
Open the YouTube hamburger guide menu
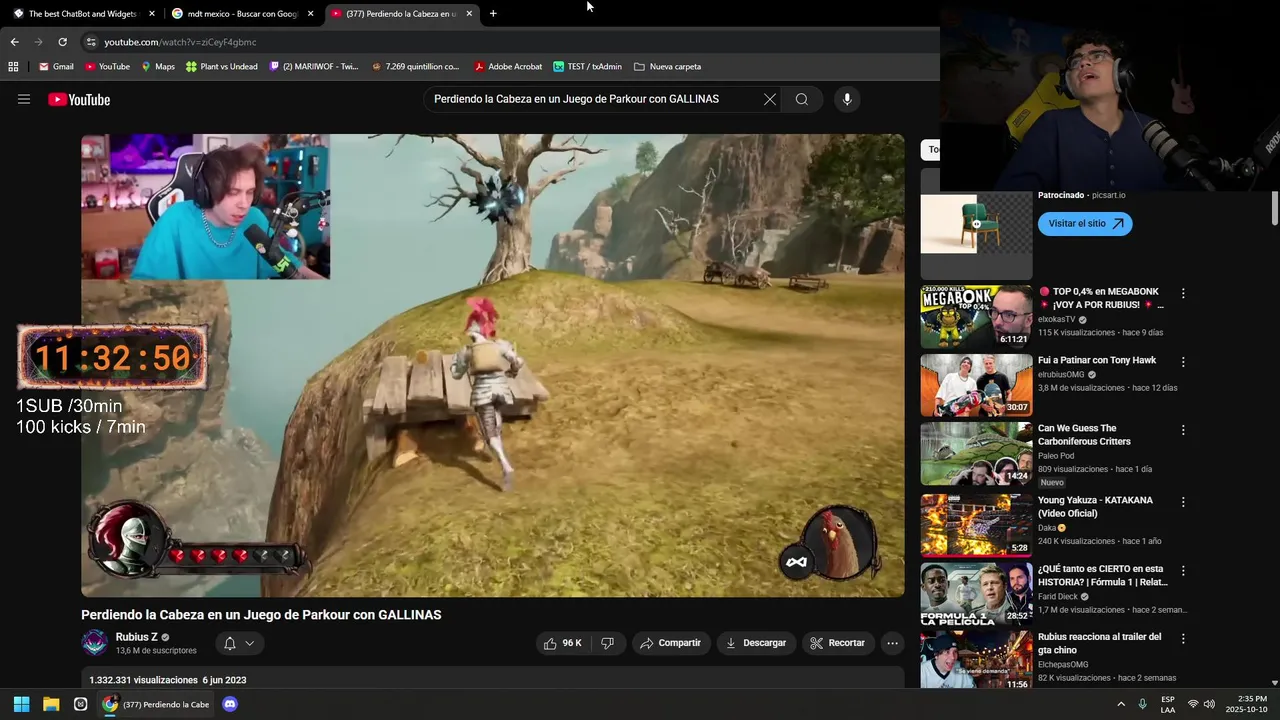click(x=24, y=99)
